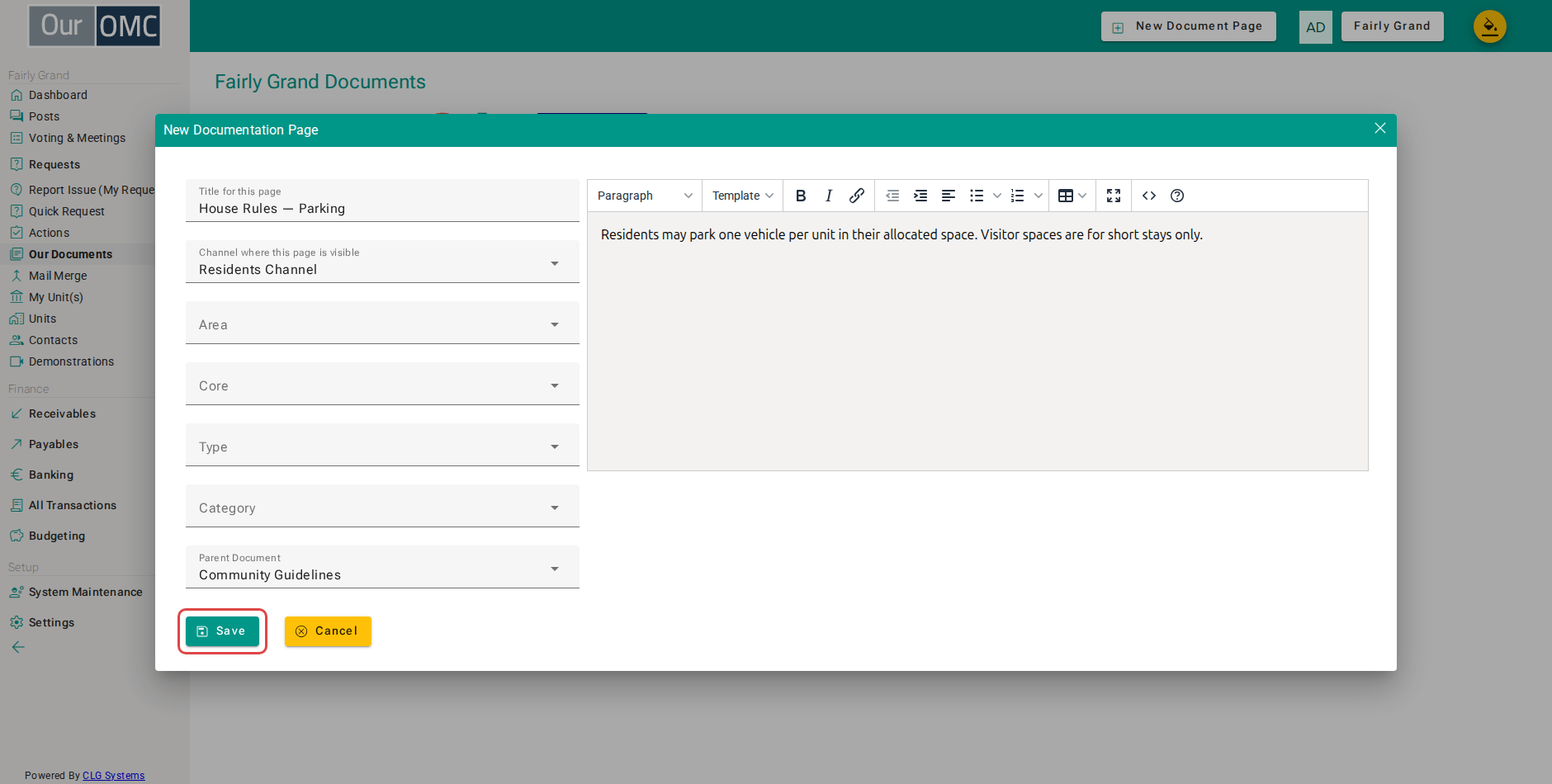Viewport: 1552px width, 784px height.
Task: Open the Category dropdown field
Action: tap(382, 506)
